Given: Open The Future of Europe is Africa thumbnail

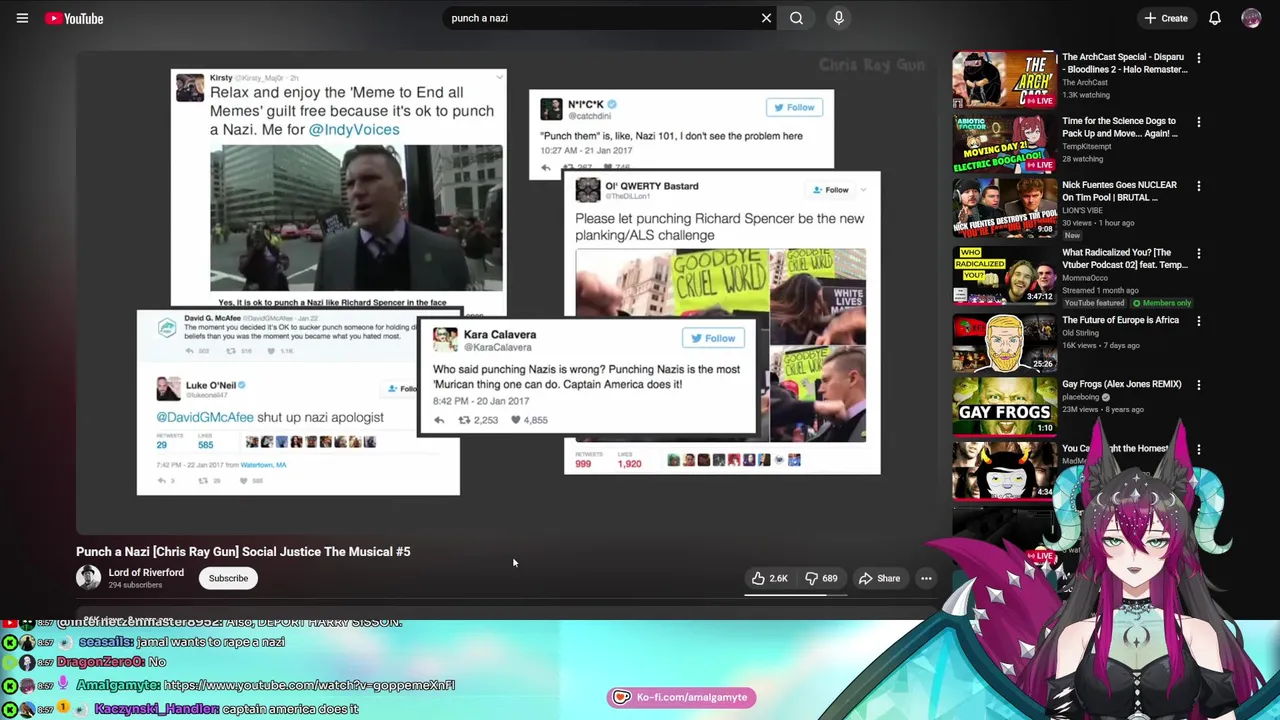Looking at the screenshot, I should pos(1004,342).
